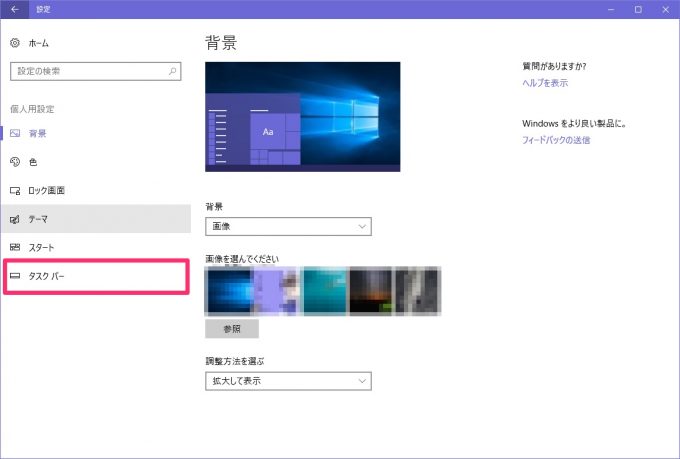Click the 背景 picture icon in sidebar
The width and height of the screenshot is (680, 459).
(x=15, y=133)
